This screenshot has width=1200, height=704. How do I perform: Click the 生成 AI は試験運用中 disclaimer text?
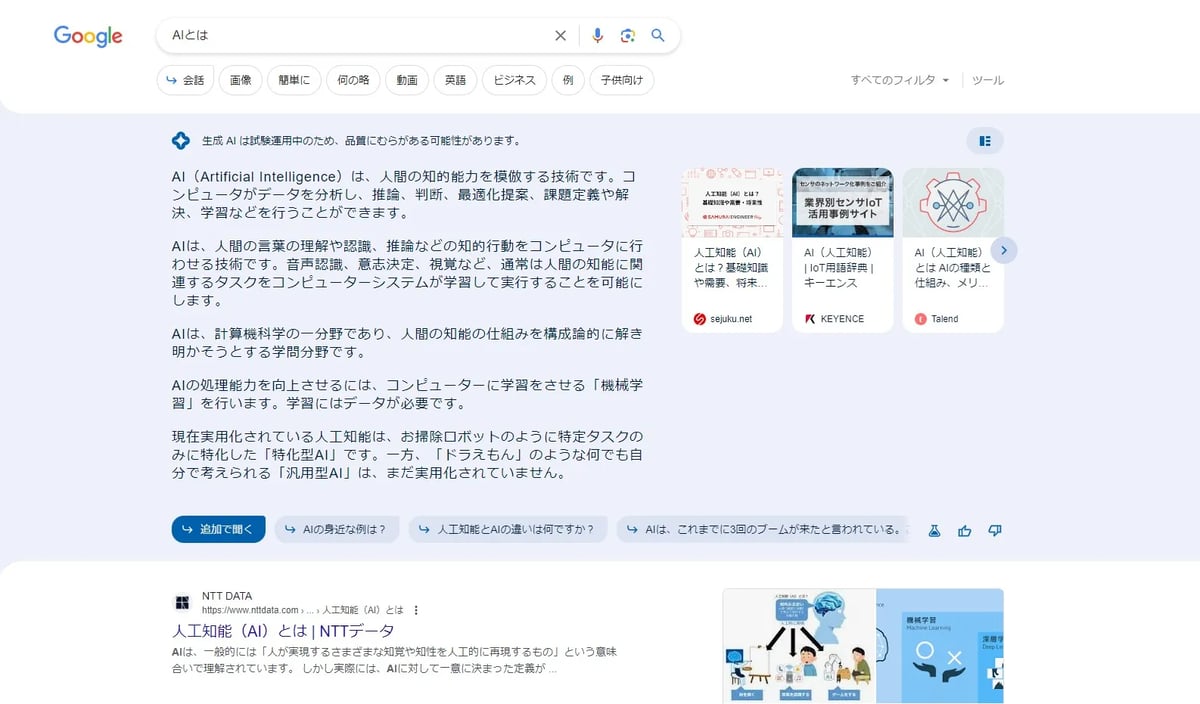coord(361,141)
